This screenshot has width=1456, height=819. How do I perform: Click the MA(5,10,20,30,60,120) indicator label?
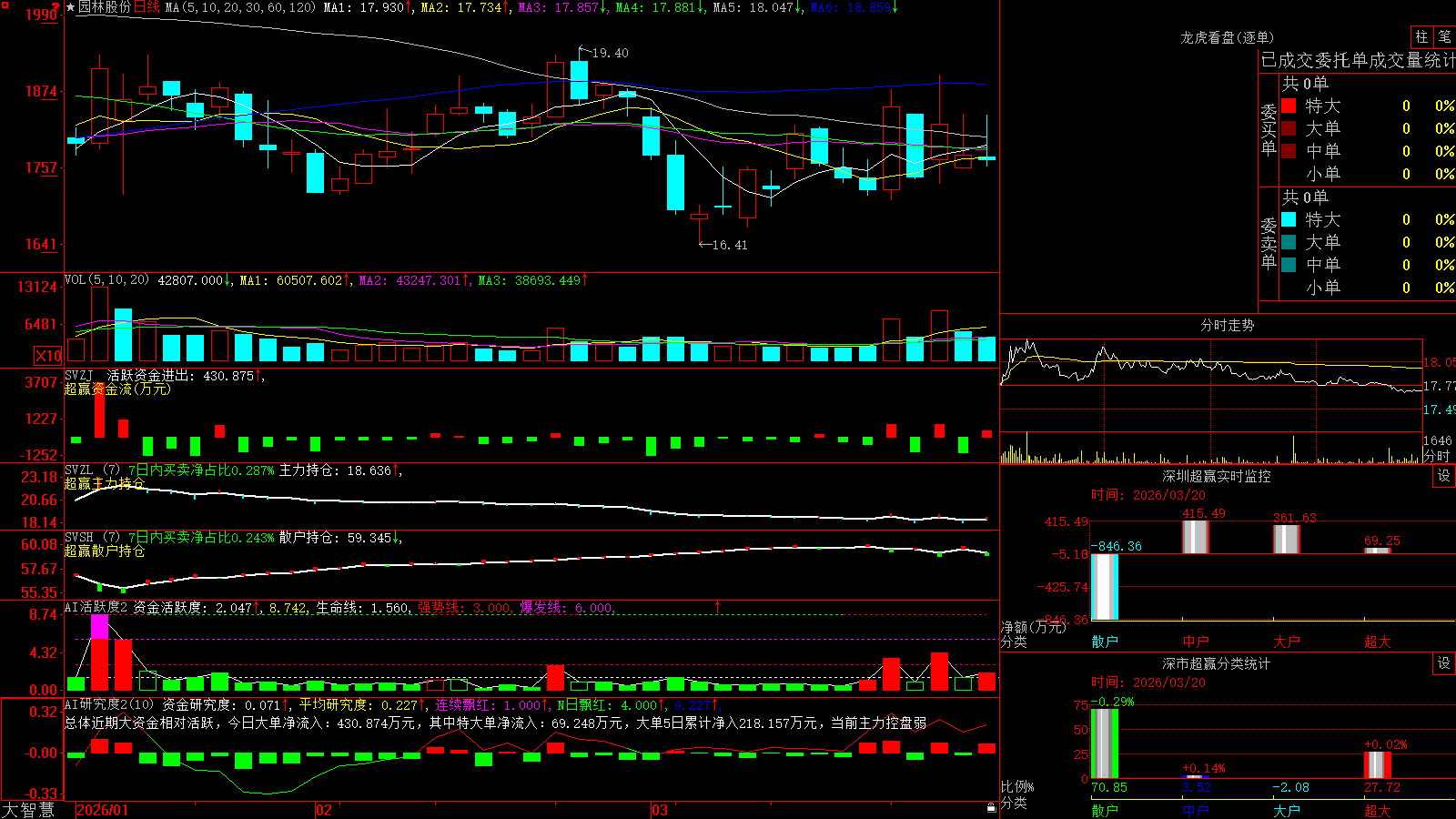241,7
